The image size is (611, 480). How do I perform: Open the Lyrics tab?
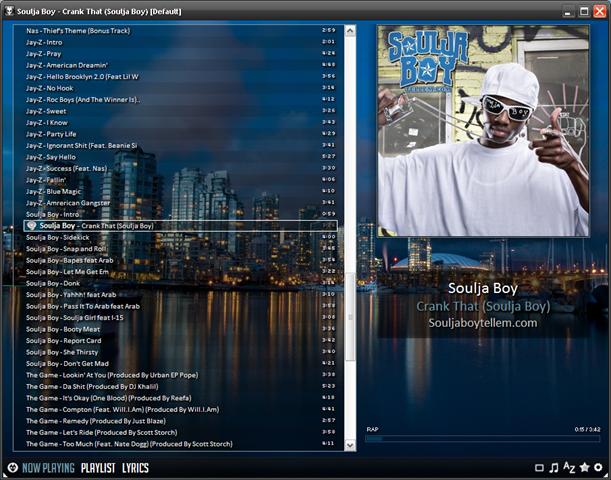click(x=135, y=468)
